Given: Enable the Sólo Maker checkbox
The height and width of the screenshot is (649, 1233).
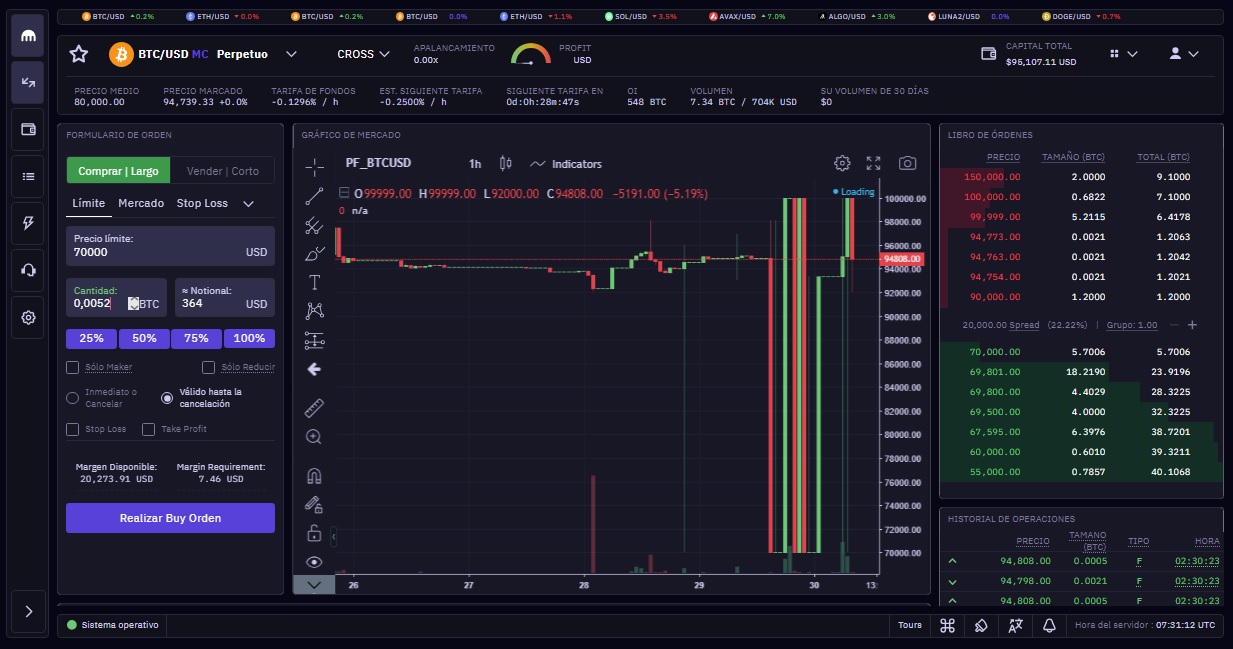Looking at the screenshot, I should coord(72,367).
